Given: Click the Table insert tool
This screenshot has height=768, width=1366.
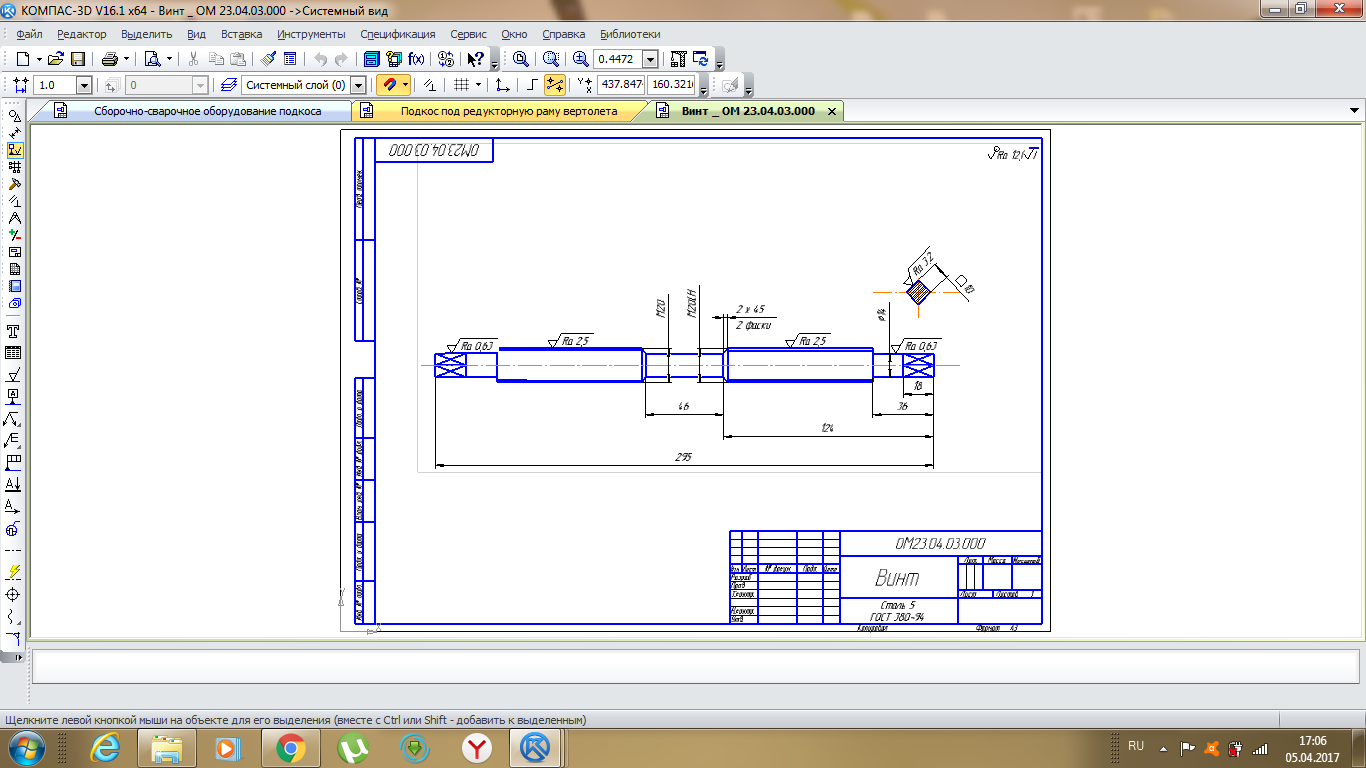Looking at the screenshot, I should tap(14, 353).
